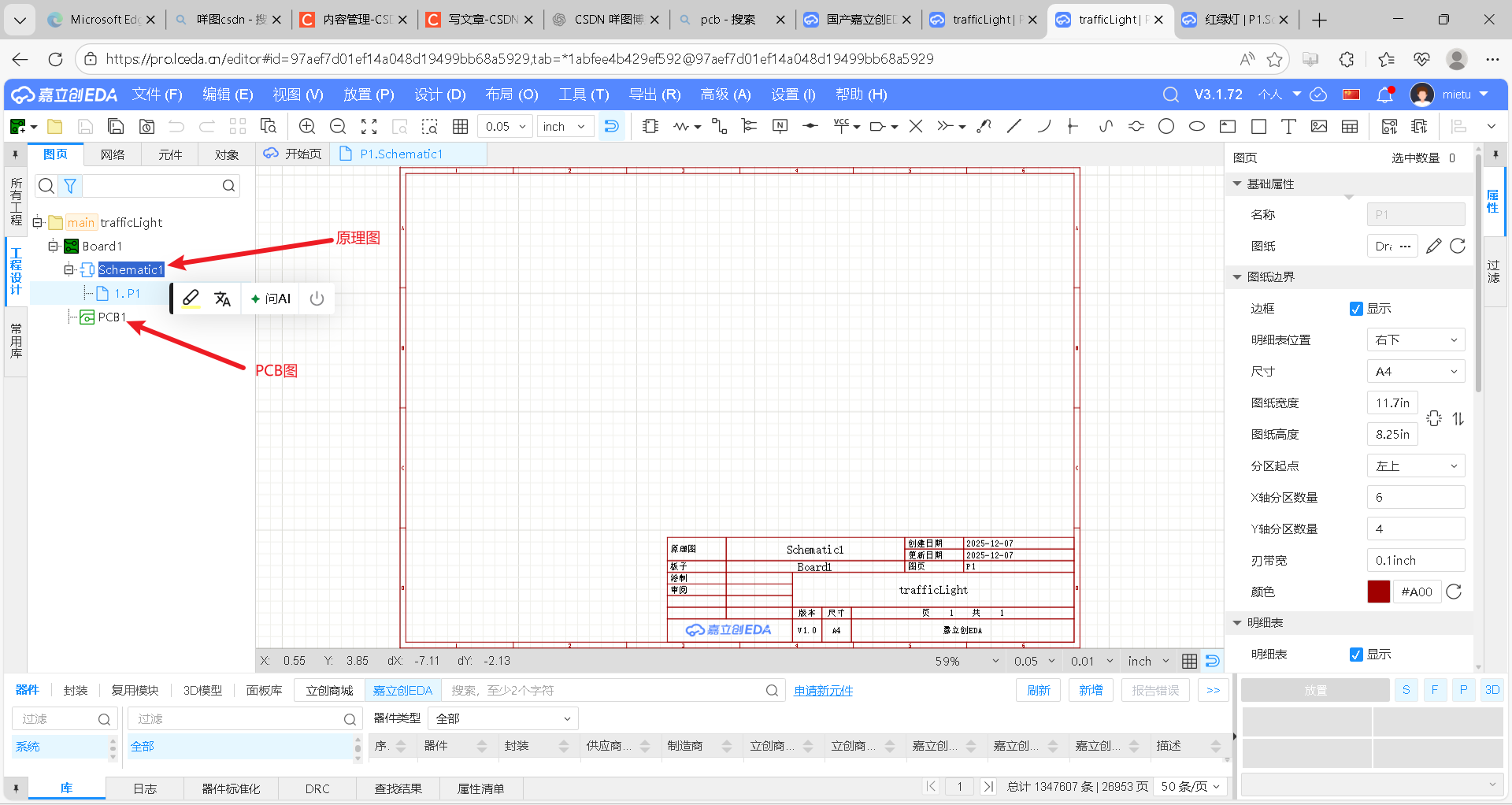Select the net label N icon
Image resolution: width=1512 pixels, height=805 pixels.
780,126
